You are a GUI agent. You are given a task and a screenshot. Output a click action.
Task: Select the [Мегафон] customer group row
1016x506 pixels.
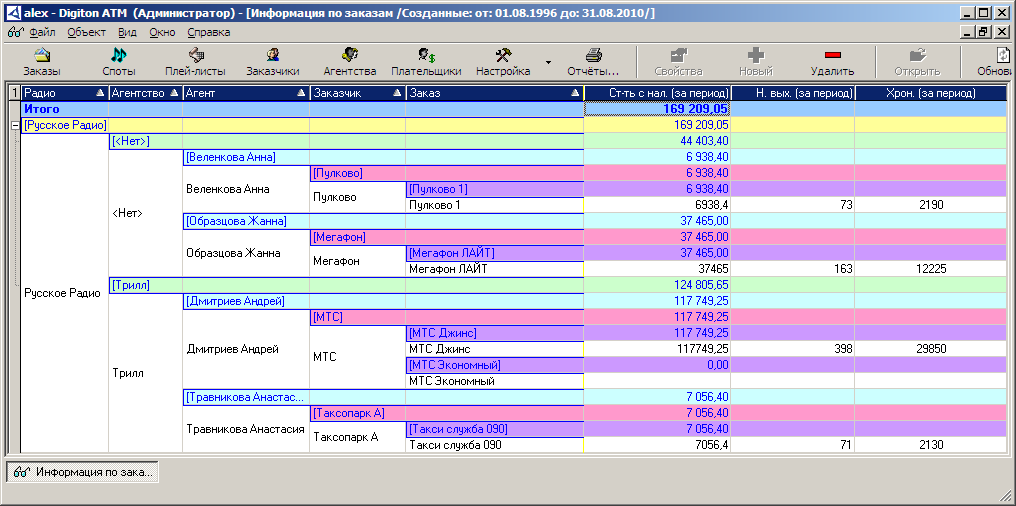658,237
